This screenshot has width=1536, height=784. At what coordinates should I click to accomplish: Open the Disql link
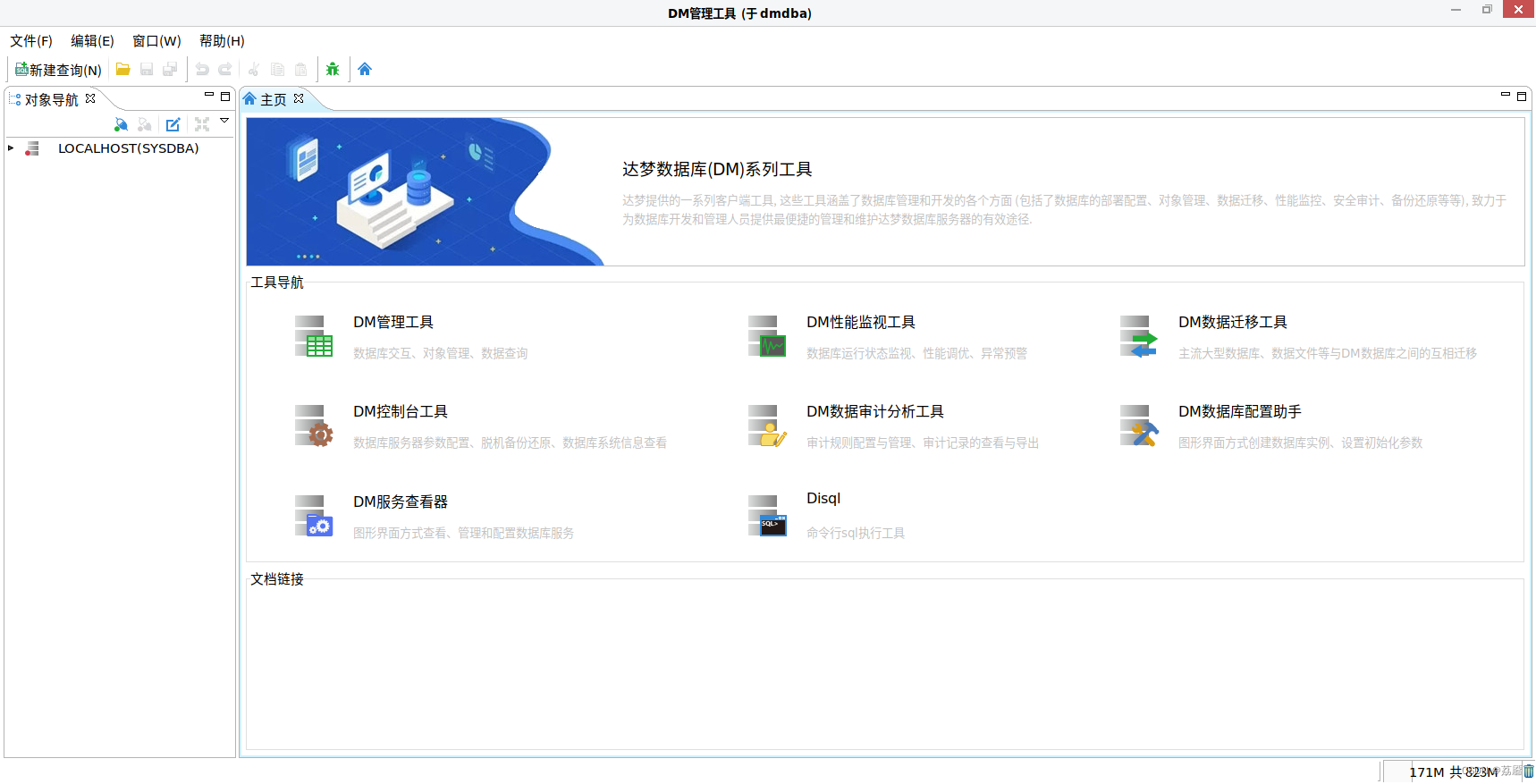point(823,498)
